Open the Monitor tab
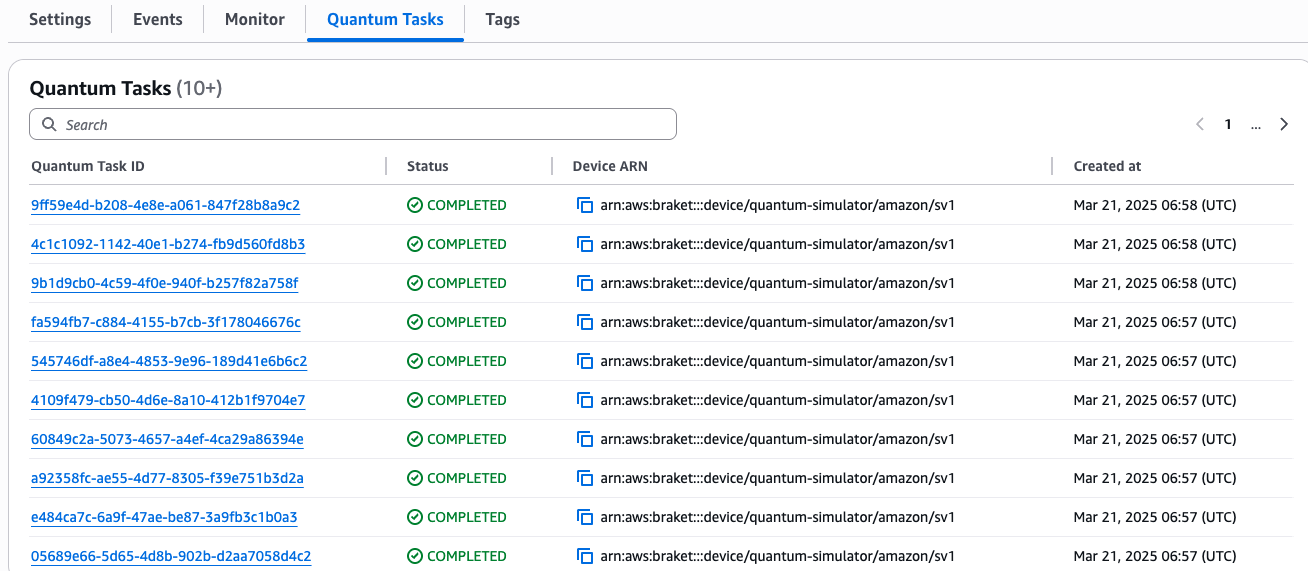 255,19
